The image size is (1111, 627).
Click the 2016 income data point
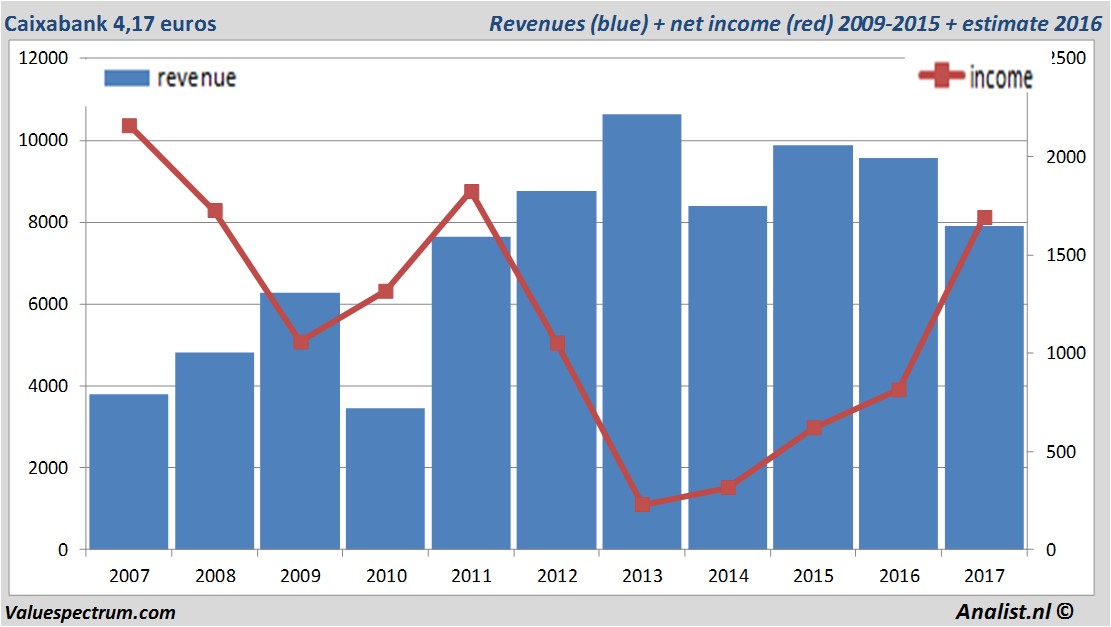[899, 390]
